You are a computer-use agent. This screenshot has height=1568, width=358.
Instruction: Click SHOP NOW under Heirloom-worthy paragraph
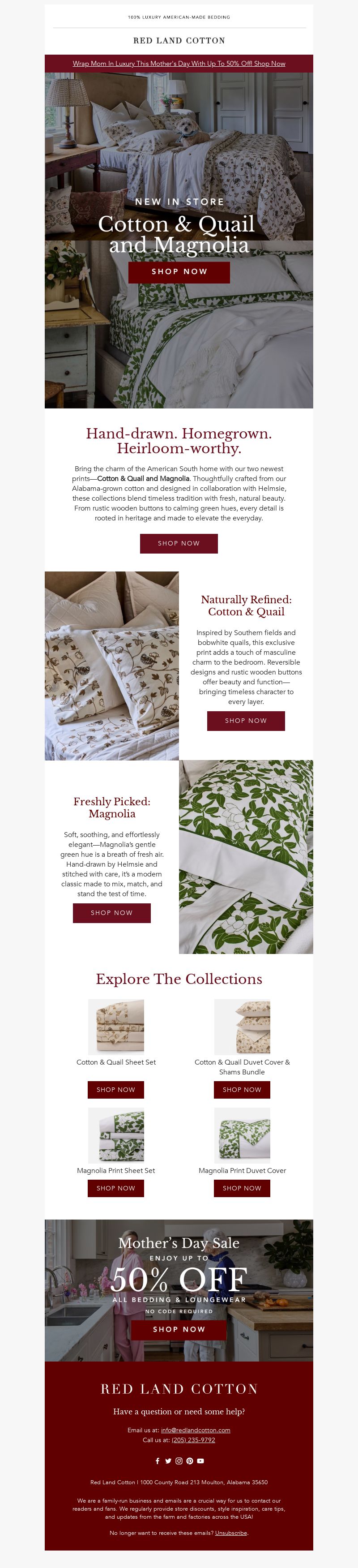tap(179, 543)
